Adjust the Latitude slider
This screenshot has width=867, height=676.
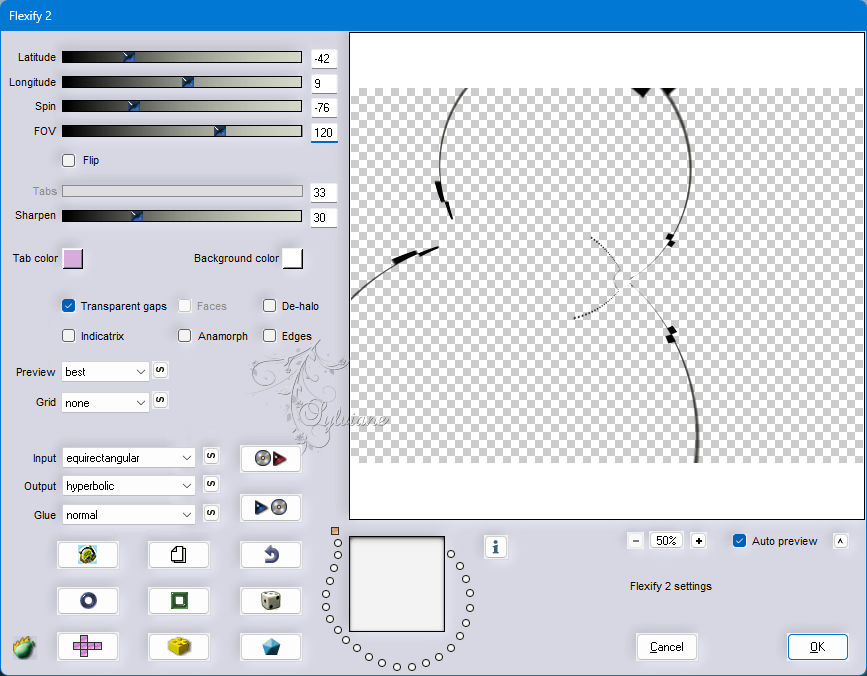[x=182, y=57]
